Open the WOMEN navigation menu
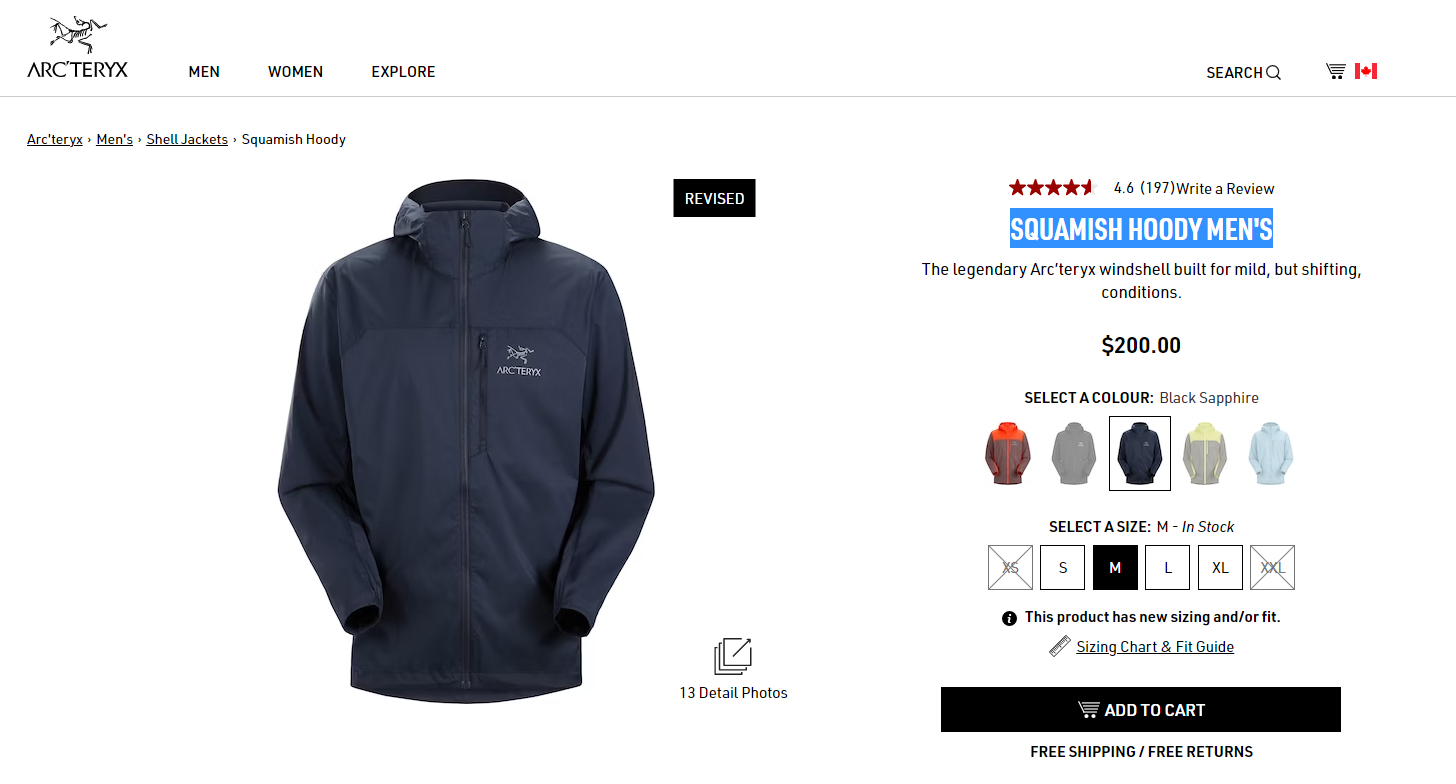1456x784 pixels. 295,72
